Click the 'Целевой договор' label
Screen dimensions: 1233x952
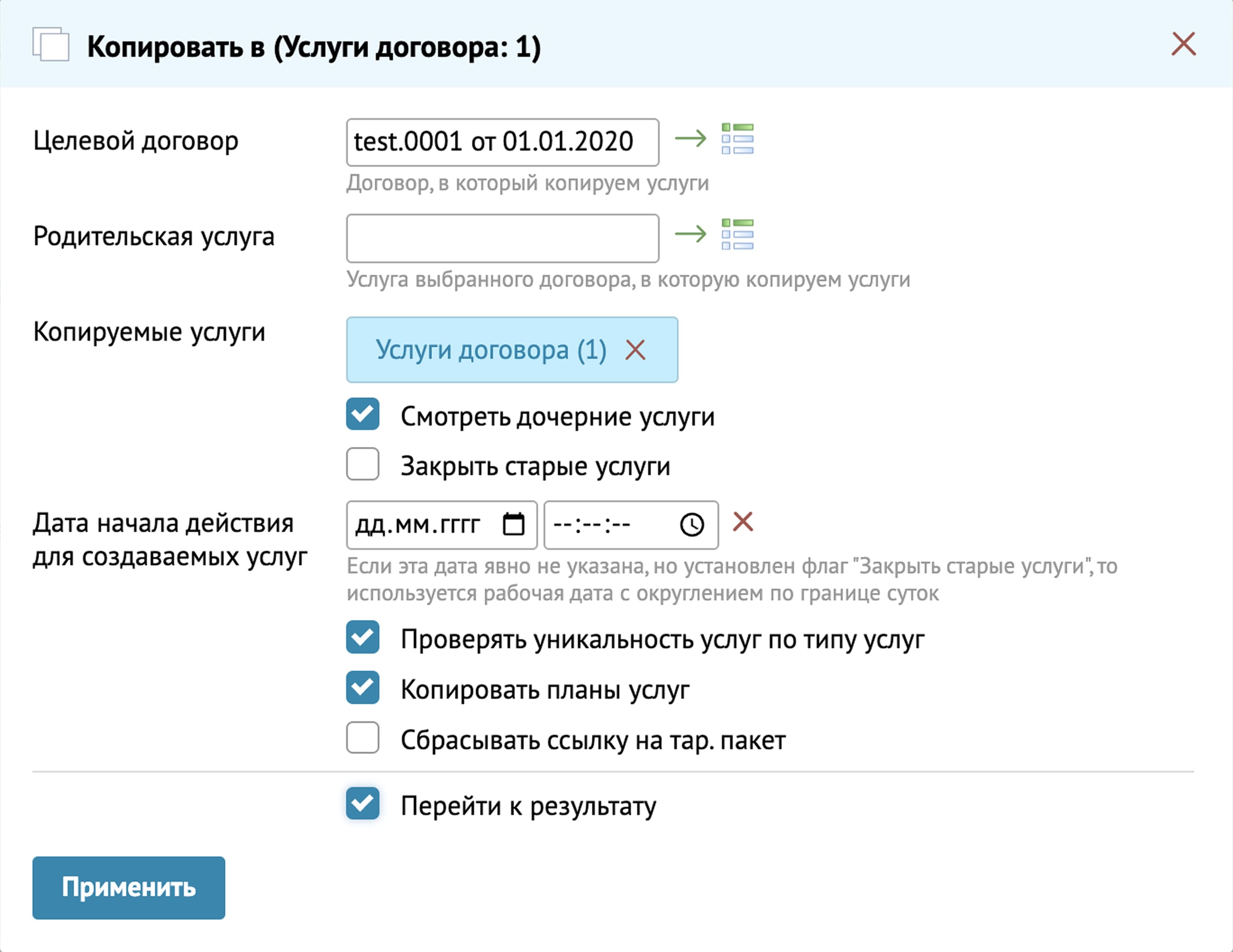point(136,141)
